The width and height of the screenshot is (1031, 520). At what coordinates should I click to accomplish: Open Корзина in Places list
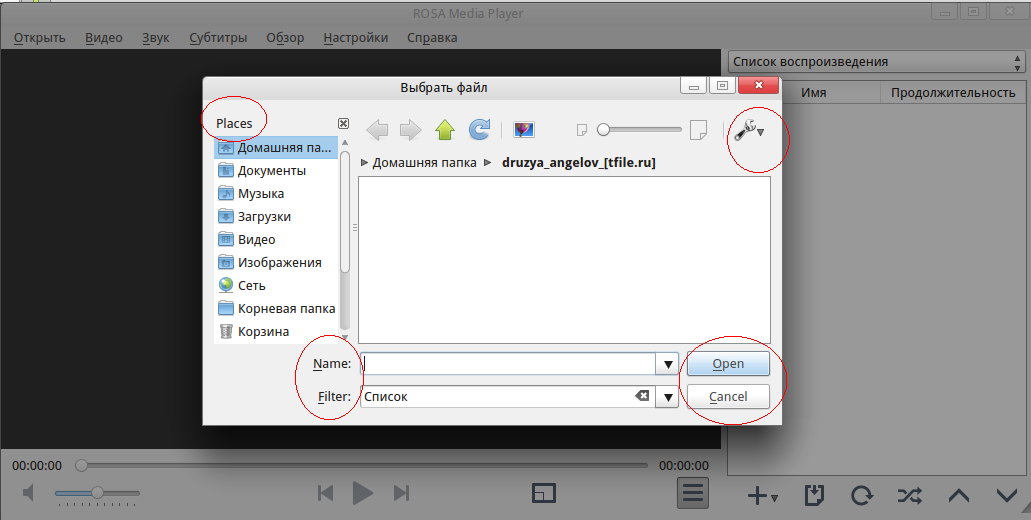[276, 331]
